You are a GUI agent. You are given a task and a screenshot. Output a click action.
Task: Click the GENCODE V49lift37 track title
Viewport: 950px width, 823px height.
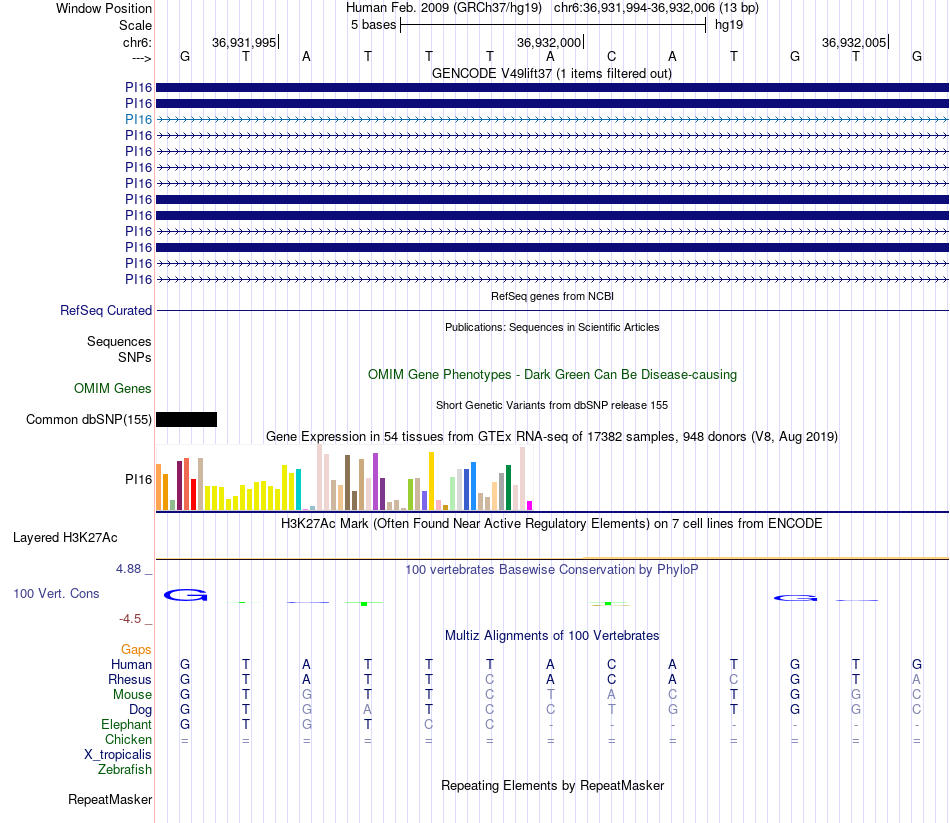[x=551, y=73]
